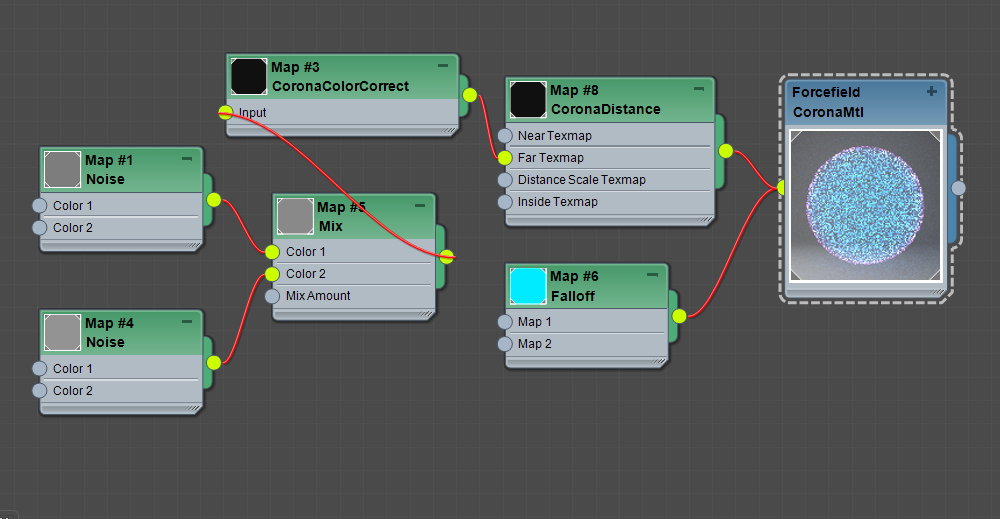
Task: Expand the Forcefield CoronaMtl node
Action: [932, 91]
